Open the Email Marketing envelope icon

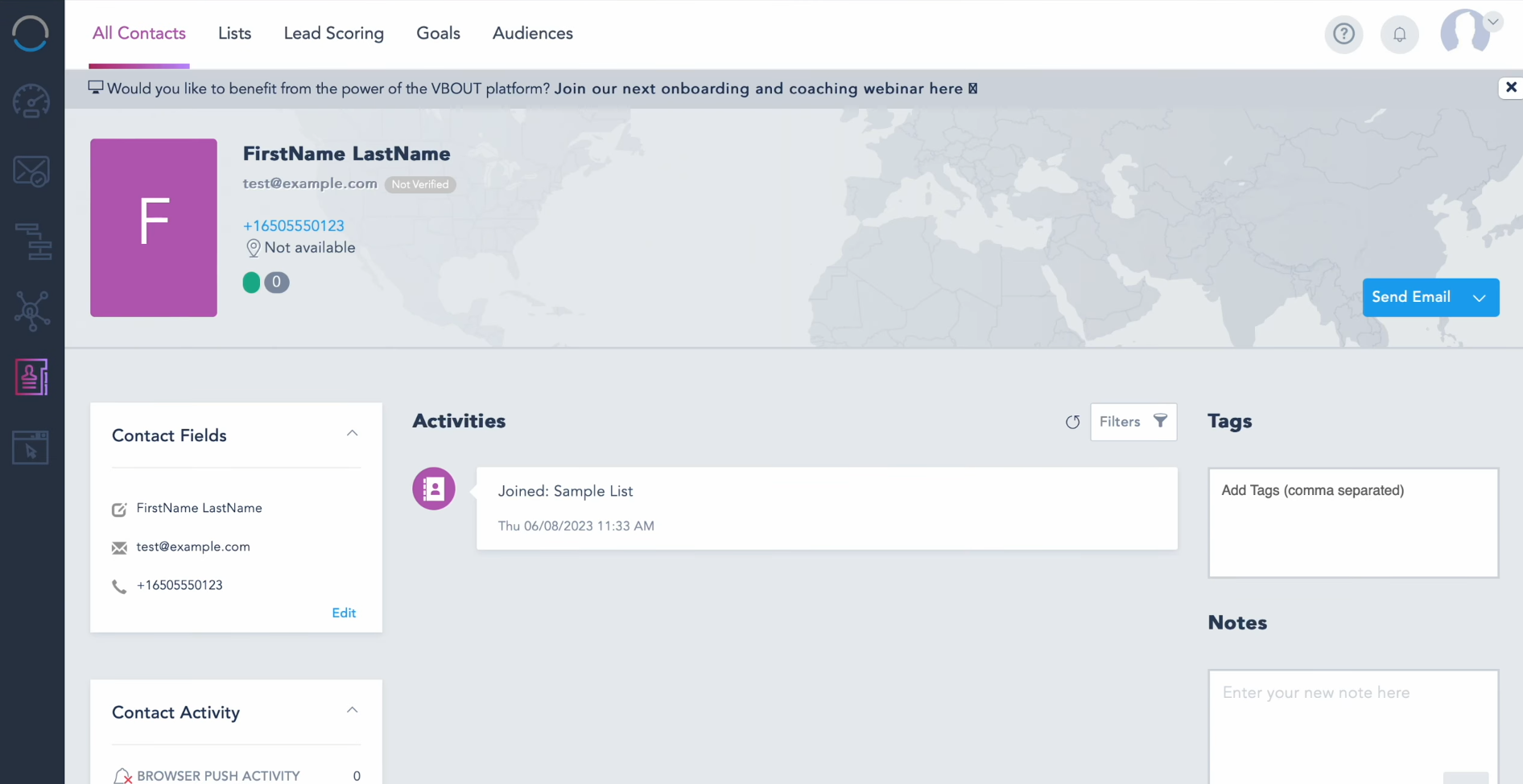(x=31, y=171)
